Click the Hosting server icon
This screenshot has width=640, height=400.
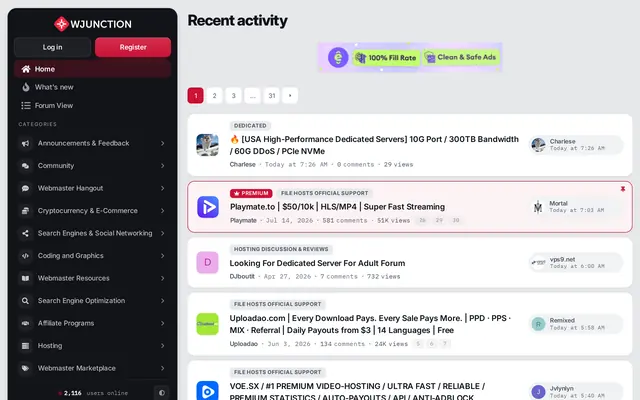point(25,346)
